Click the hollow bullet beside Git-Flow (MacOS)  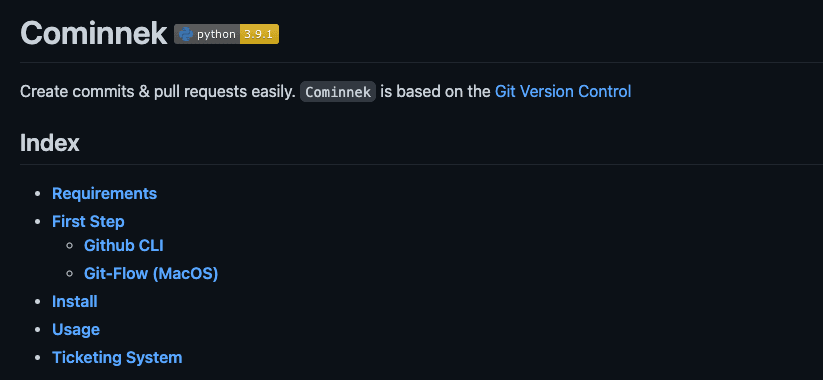(69, 273)
